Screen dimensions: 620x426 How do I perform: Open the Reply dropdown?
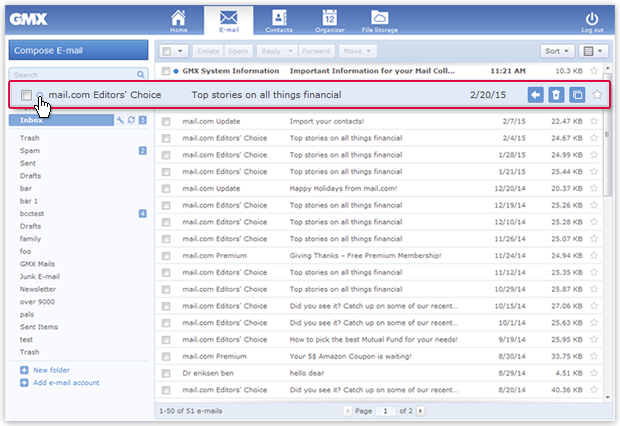[290, 51]
